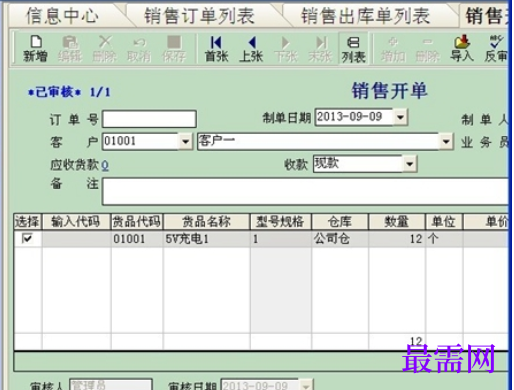Image resolution: width=514 pixels, height=390 pixels.
Task: Click the 货品名称 column header
Action: [206, 222]
